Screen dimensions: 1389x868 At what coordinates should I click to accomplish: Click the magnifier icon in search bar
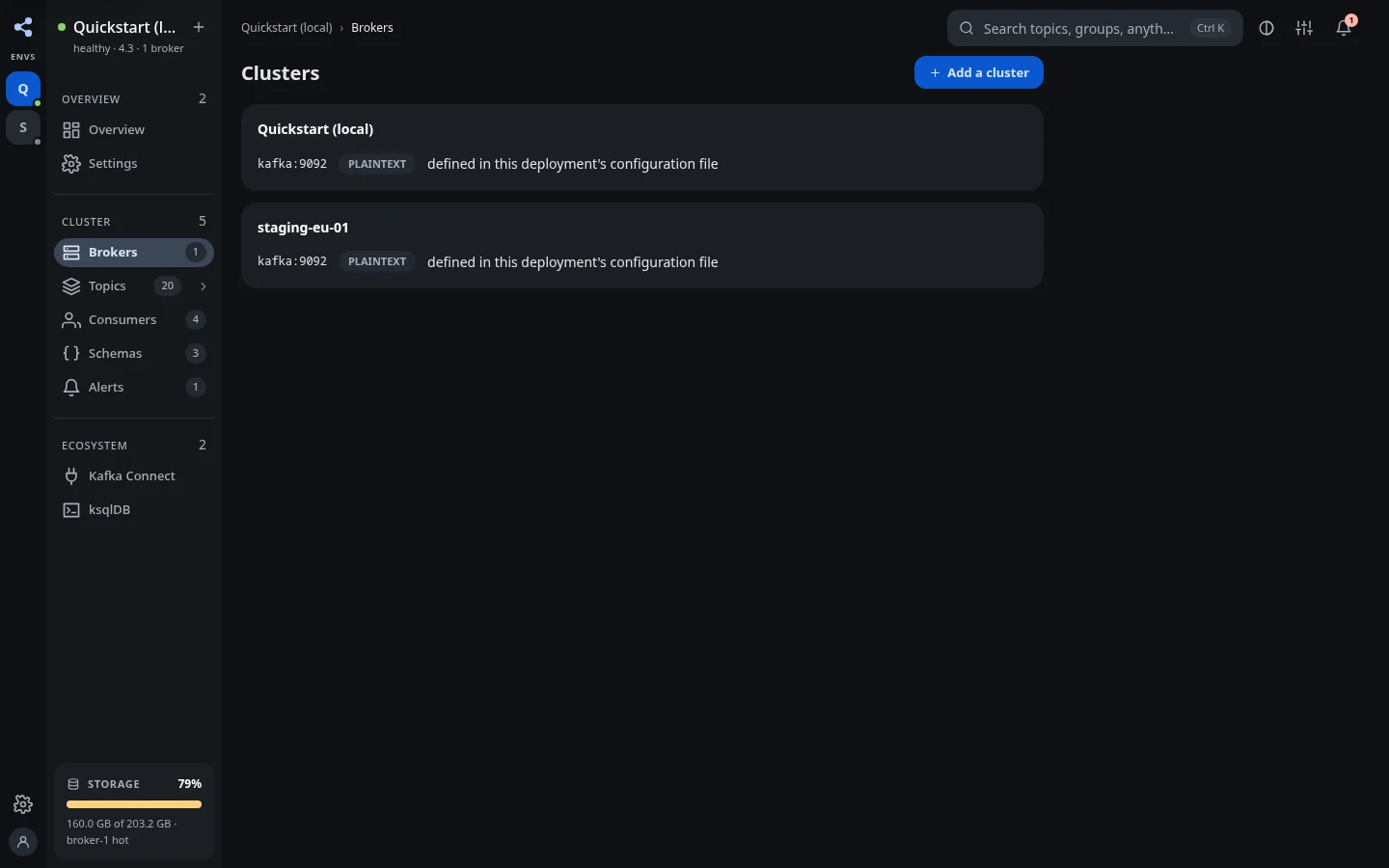[x=967, y=28]
